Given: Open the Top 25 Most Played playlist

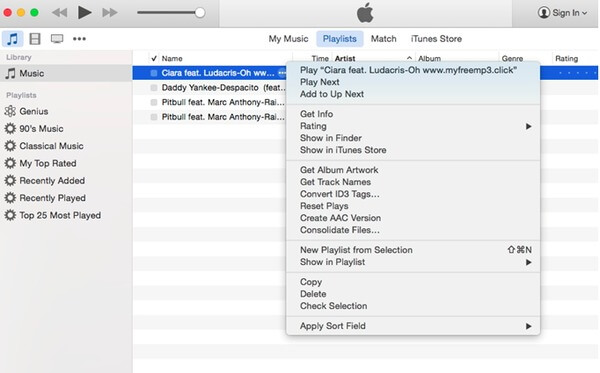Looking at the screenshot, I should (x=60, y=215).
